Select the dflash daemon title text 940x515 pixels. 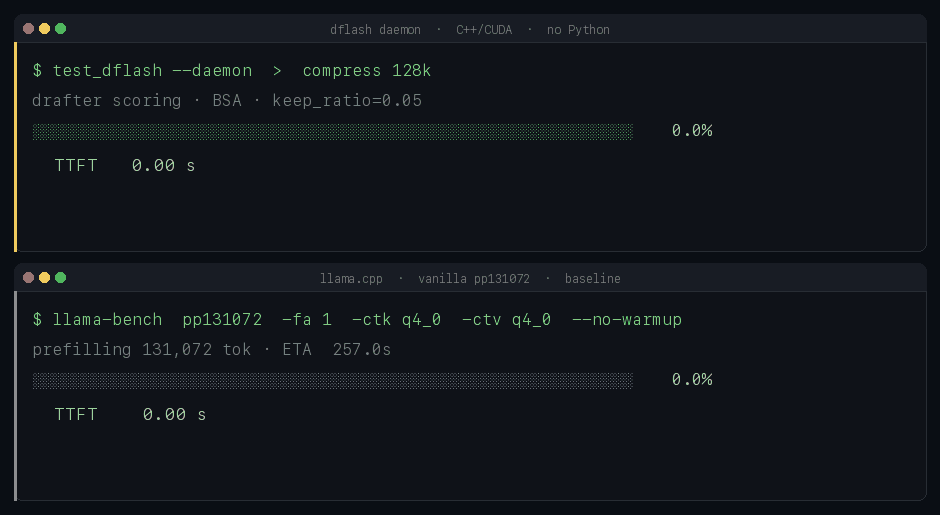click(375, 29)
